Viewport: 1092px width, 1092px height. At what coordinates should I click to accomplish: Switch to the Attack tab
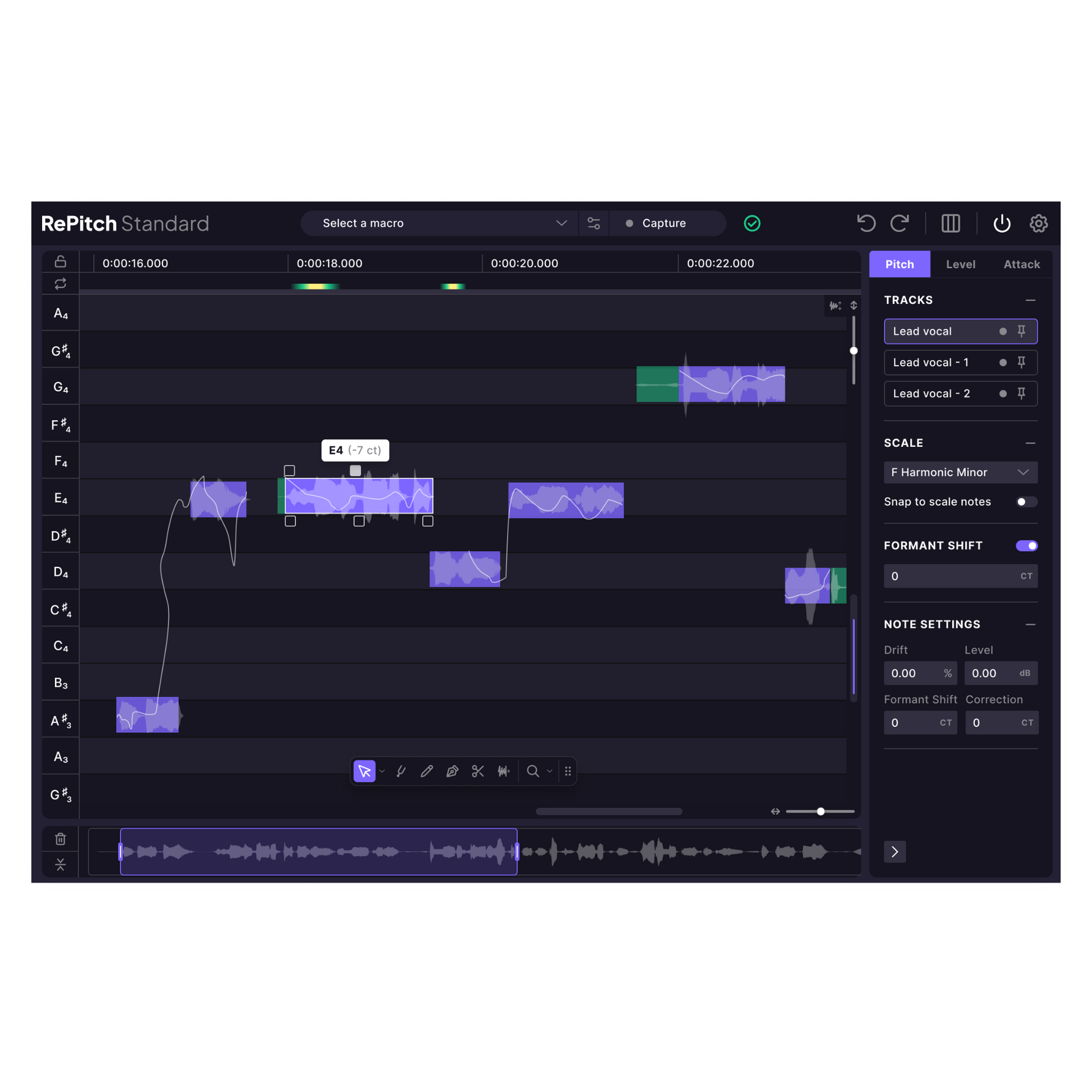pos(1021,264)
